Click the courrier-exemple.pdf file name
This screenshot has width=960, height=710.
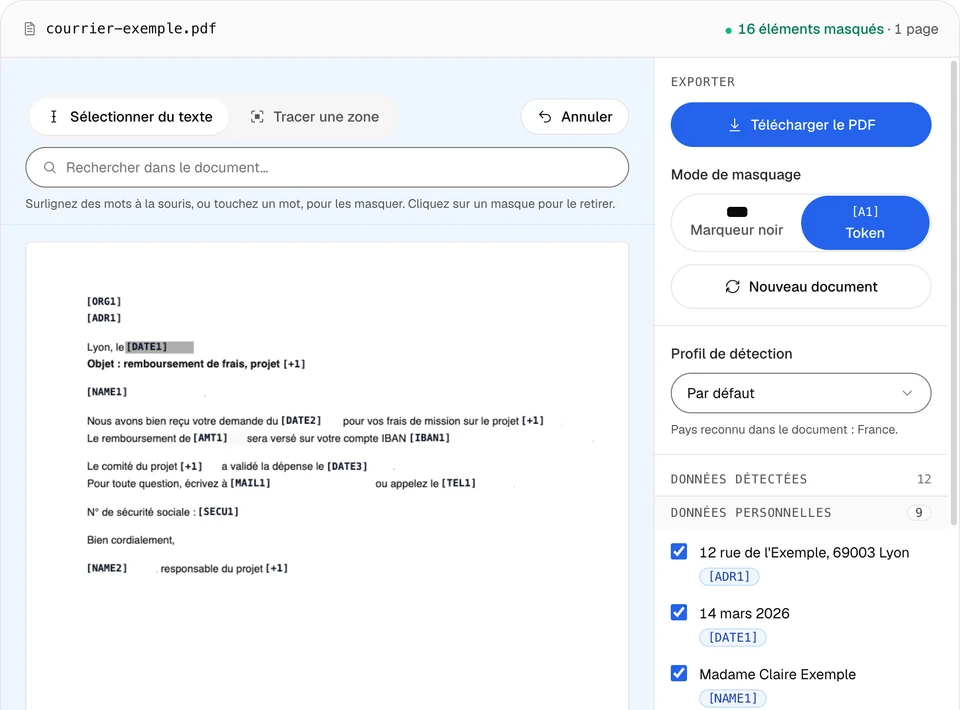tap(131, 29)
